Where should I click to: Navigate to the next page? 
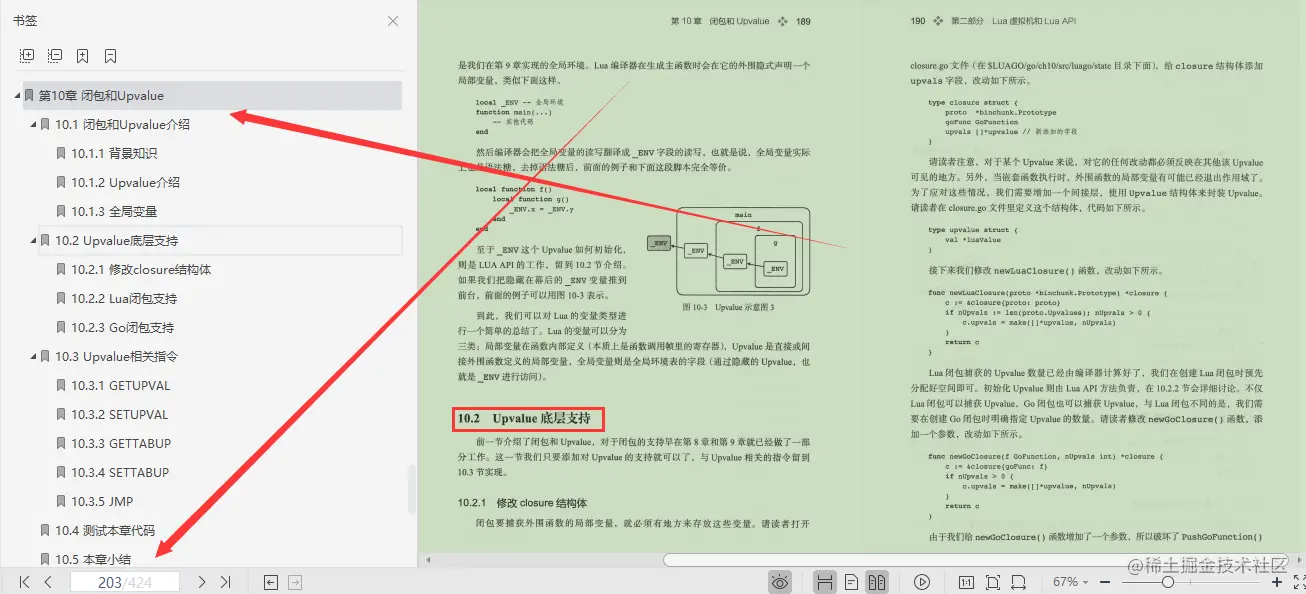pos(200,581)
